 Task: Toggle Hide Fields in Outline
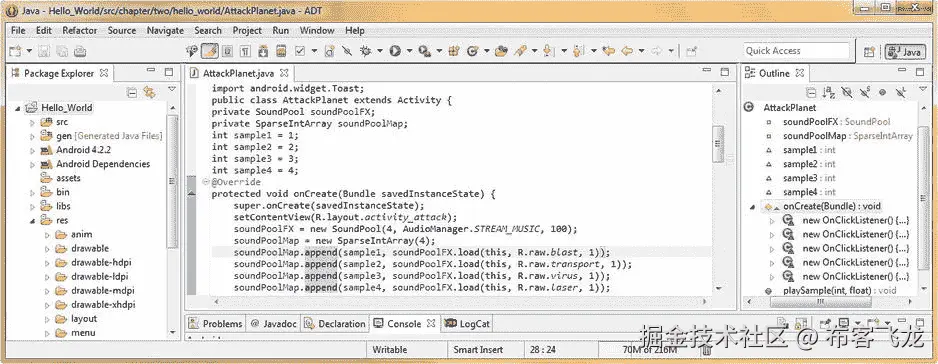(846, 92)
